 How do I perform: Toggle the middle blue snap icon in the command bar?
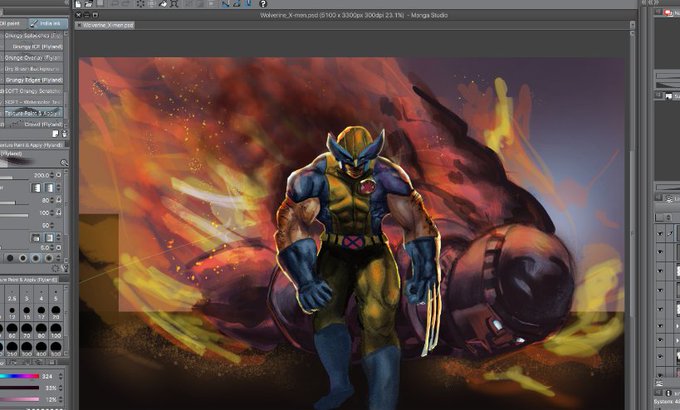pos(237,4)
